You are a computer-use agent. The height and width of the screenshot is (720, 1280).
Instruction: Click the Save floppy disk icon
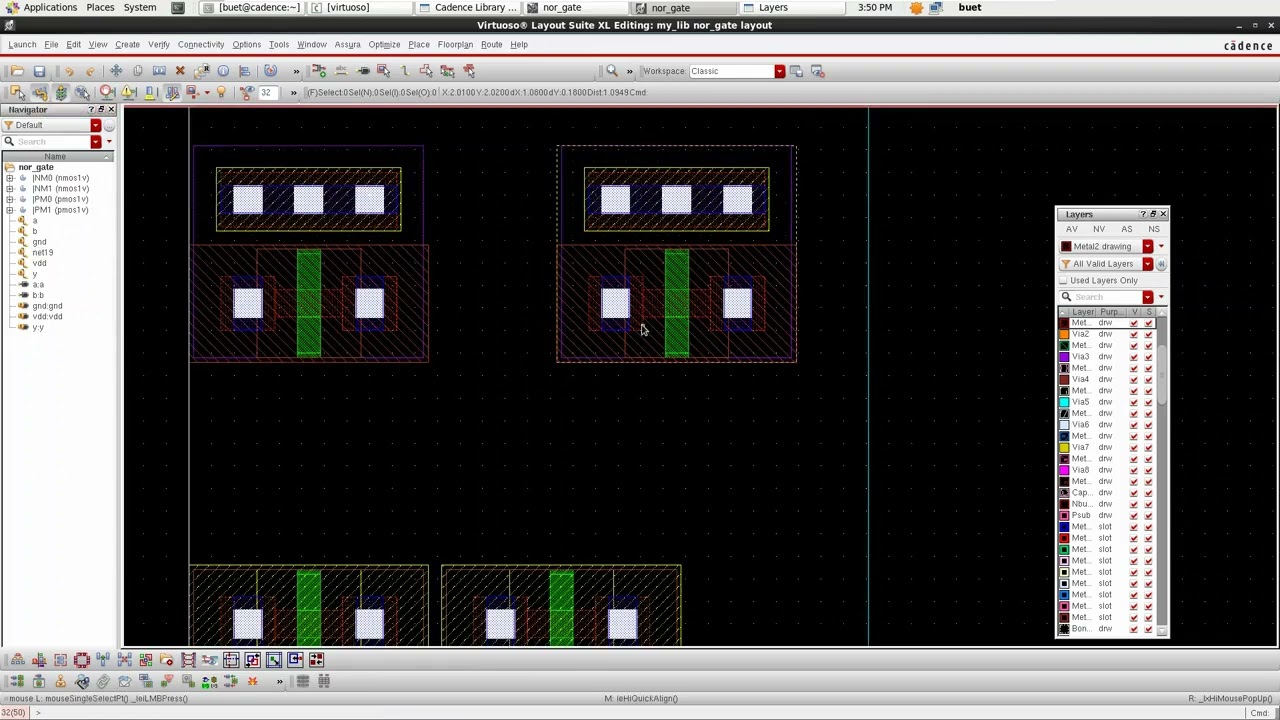(39, 71)
